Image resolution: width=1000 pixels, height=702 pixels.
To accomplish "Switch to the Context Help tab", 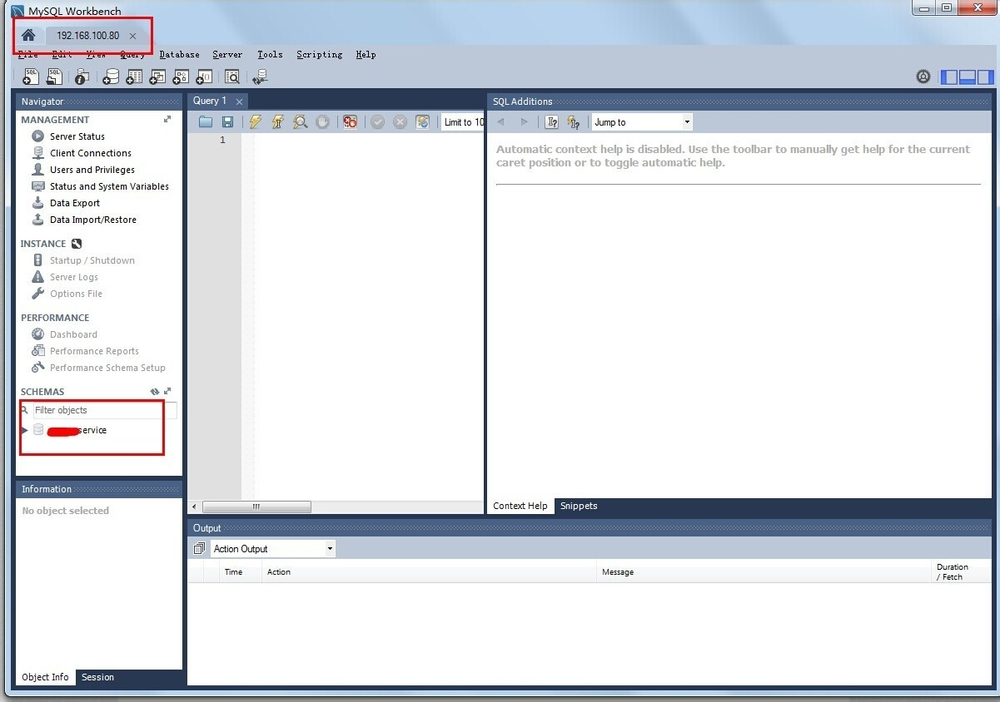I will point(520,506).
